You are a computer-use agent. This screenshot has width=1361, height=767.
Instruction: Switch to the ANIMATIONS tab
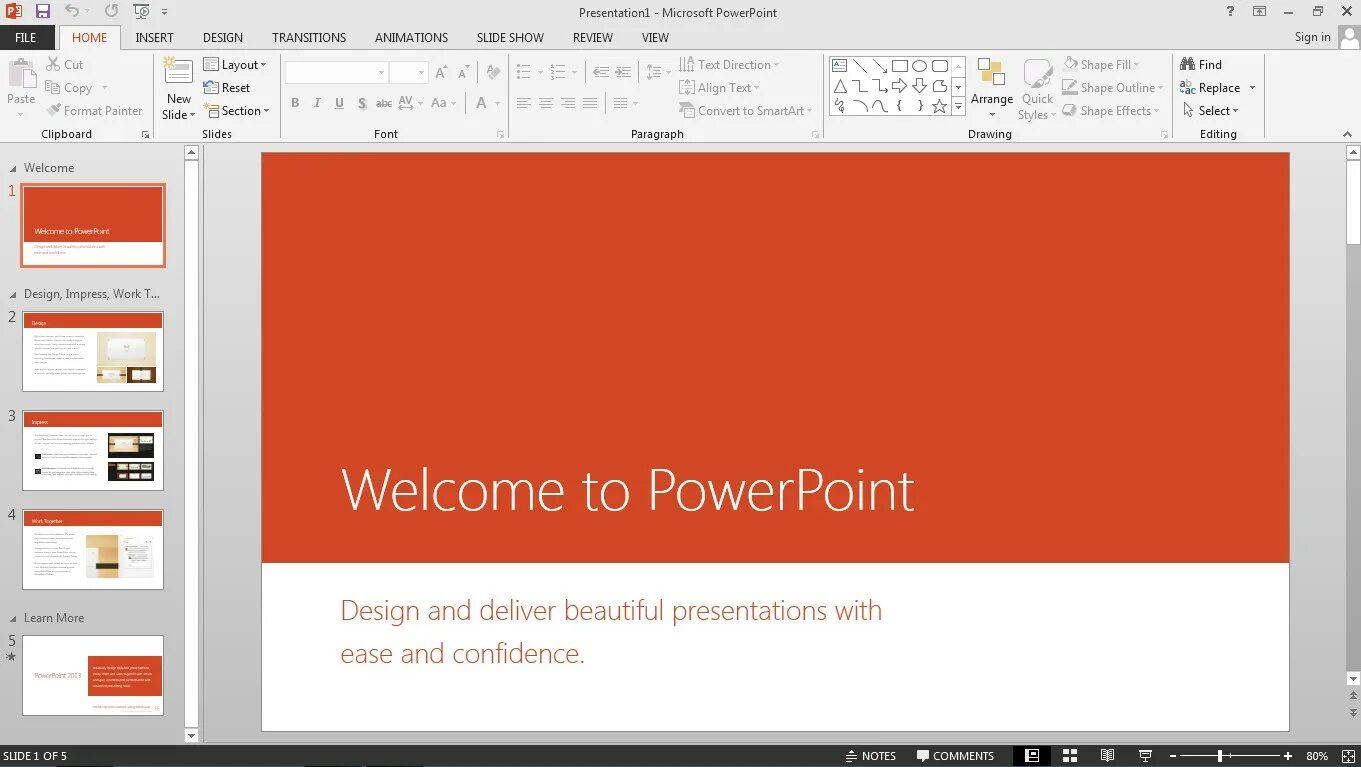[x=411, y=37]
